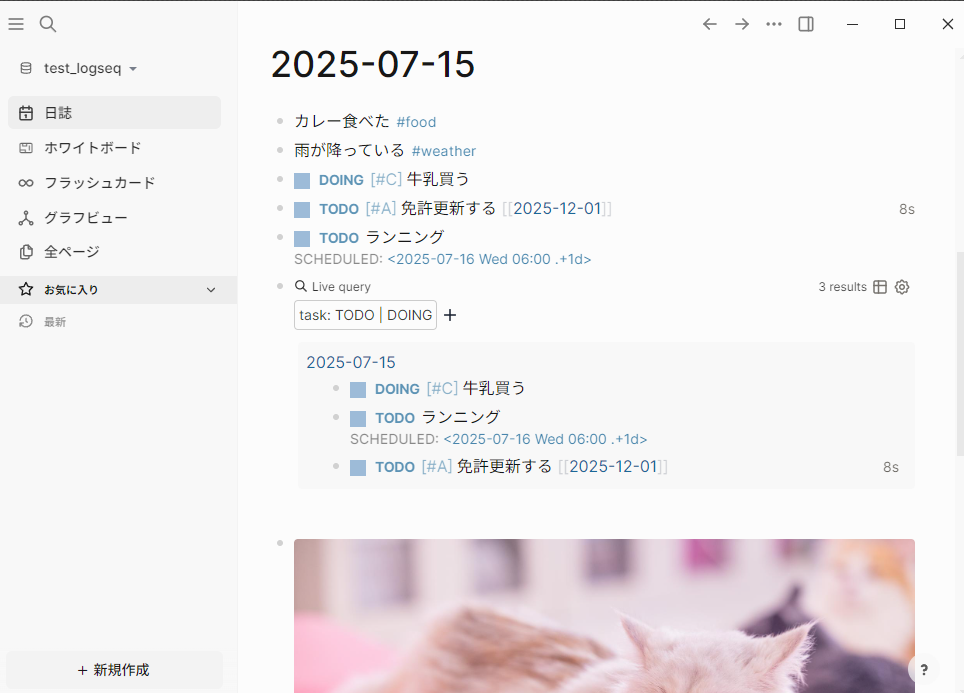Check the TODO ランニング task in journal
964x693 pixels.
tap(302, 239)
